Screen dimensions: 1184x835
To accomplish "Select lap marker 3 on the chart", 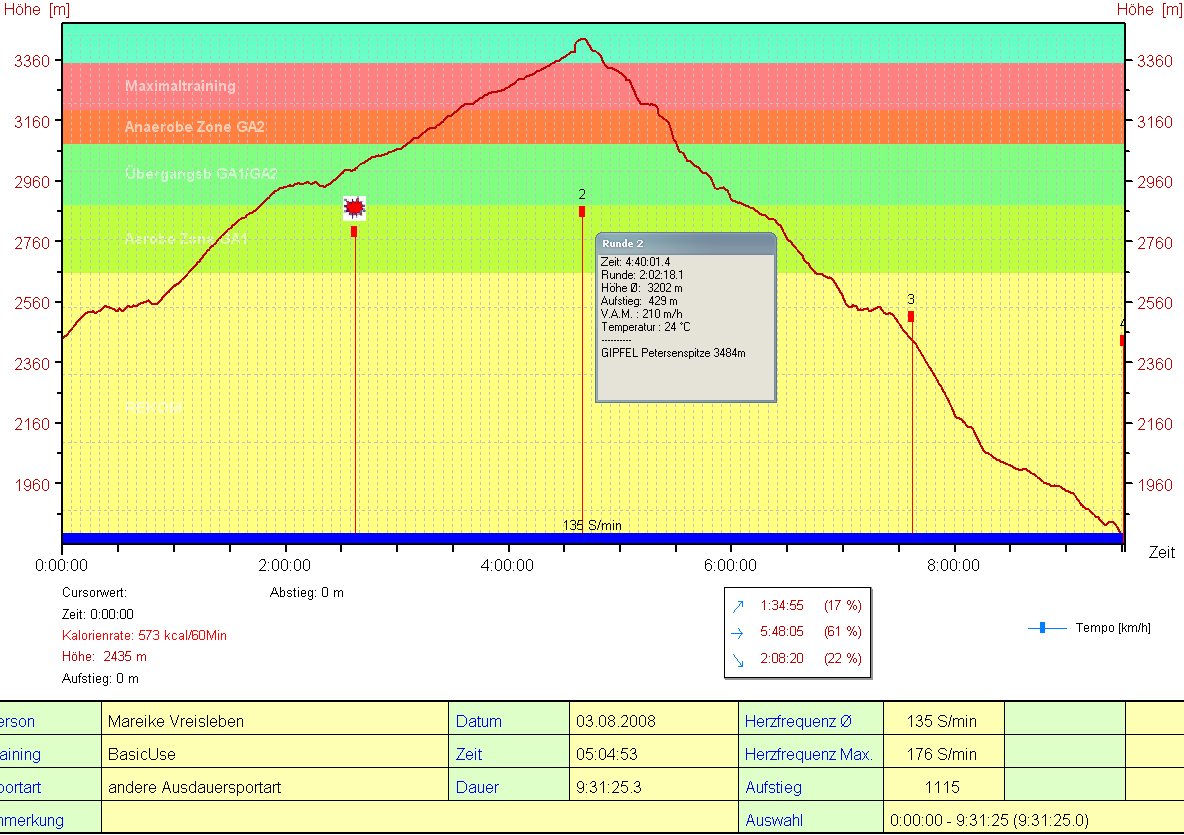I will [911, 316].
